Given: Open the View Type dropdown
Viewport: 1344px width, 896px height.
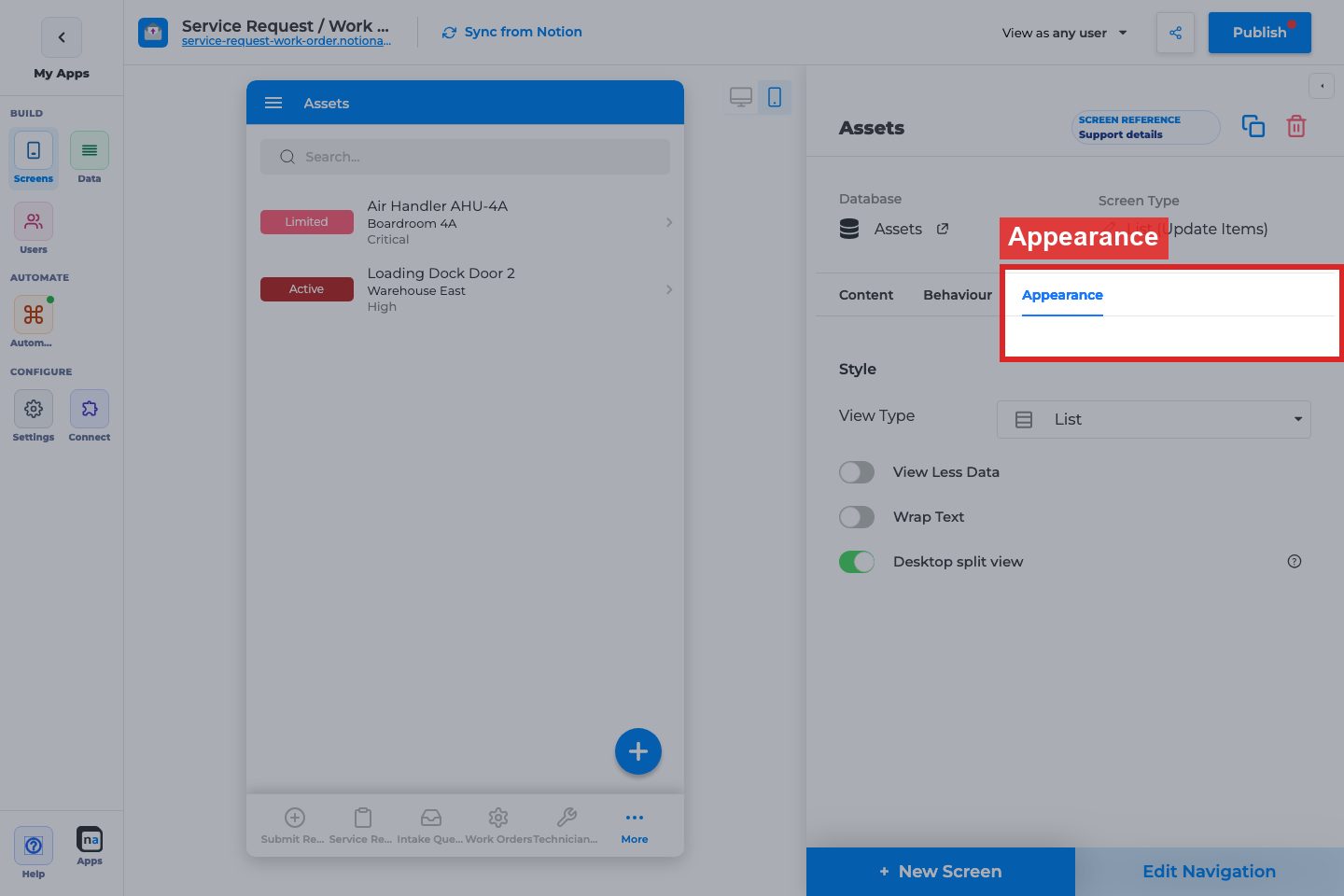Looking at the screenshot, I should point(1154,419).
